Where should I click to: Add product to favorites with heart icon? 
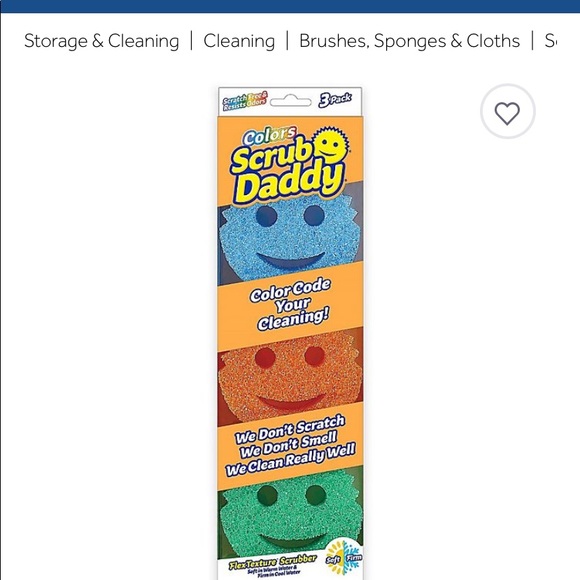[x=508, y=111]
